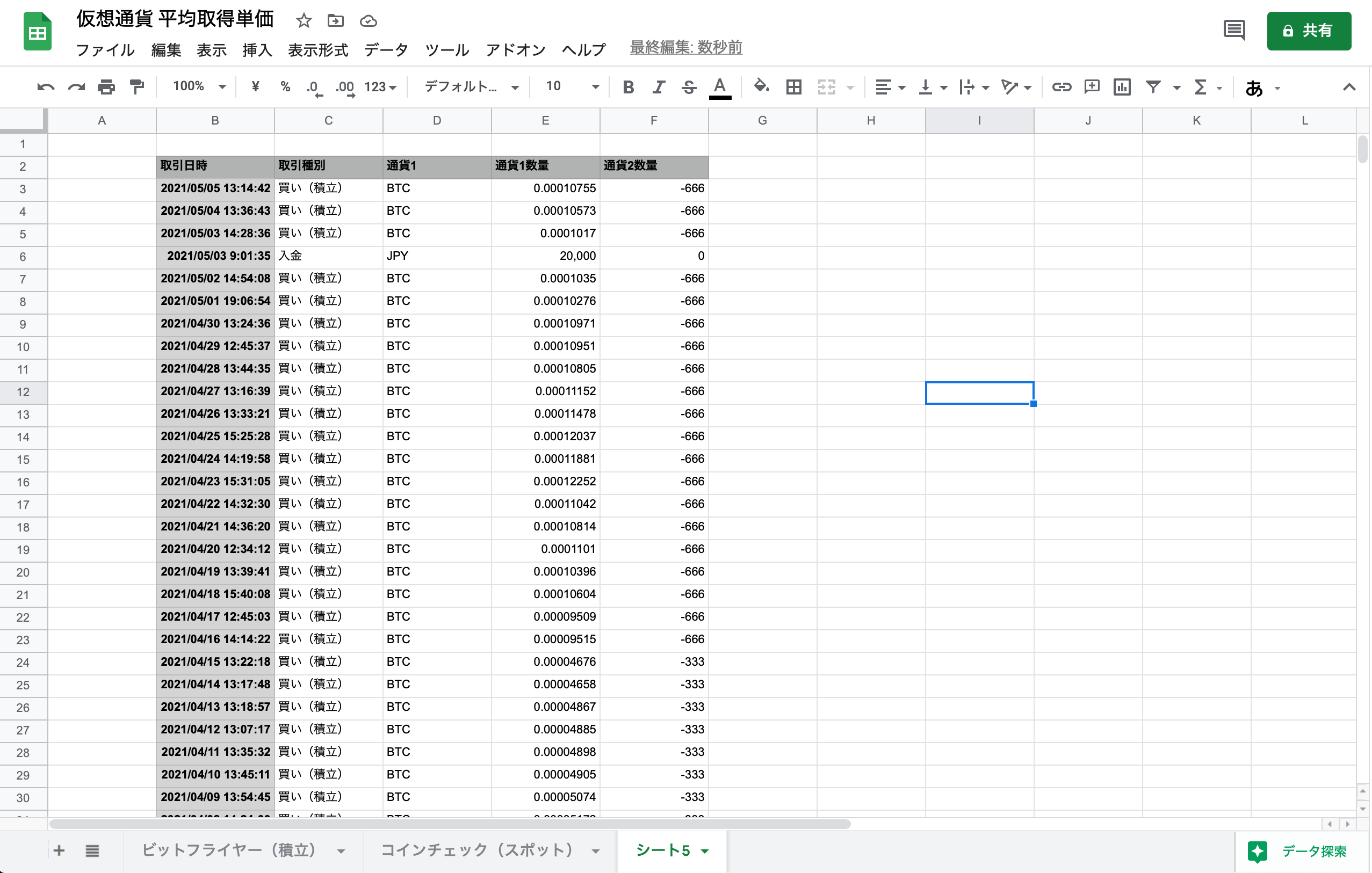Click the undo icon in toolbar
Screen dimensions: 1372x873
(46, 87)
